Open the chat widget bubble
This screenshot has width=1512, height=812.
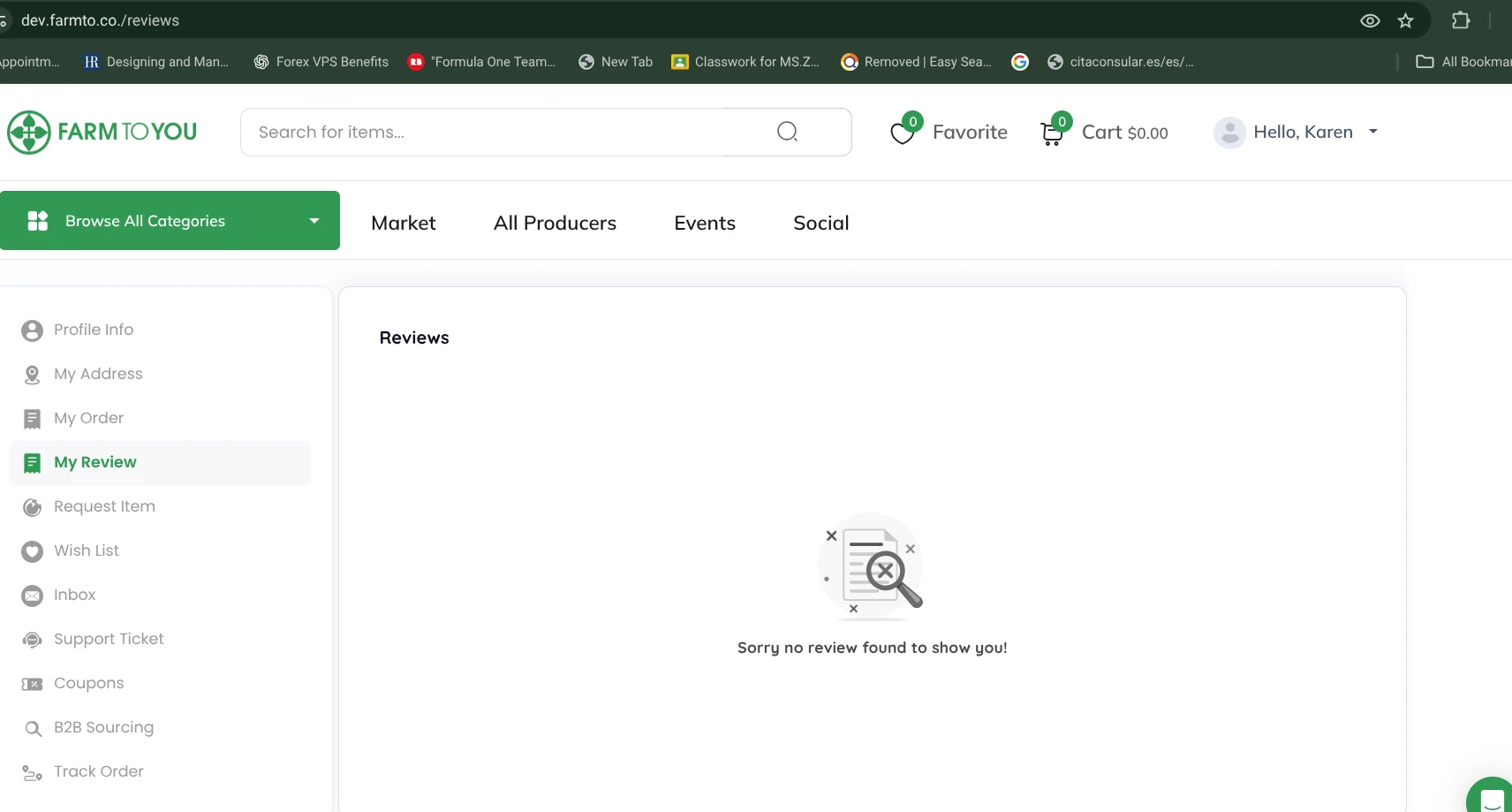1491,798
